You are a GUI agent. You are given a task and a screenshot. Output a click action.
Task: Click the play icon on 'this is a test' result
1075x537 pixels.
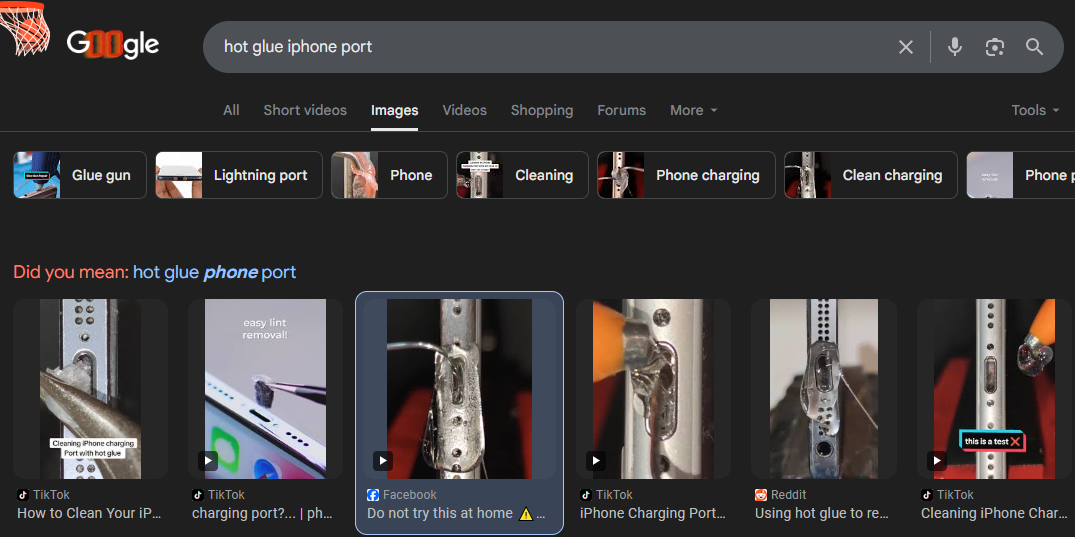pyautogui.click(x=937, y=460)
